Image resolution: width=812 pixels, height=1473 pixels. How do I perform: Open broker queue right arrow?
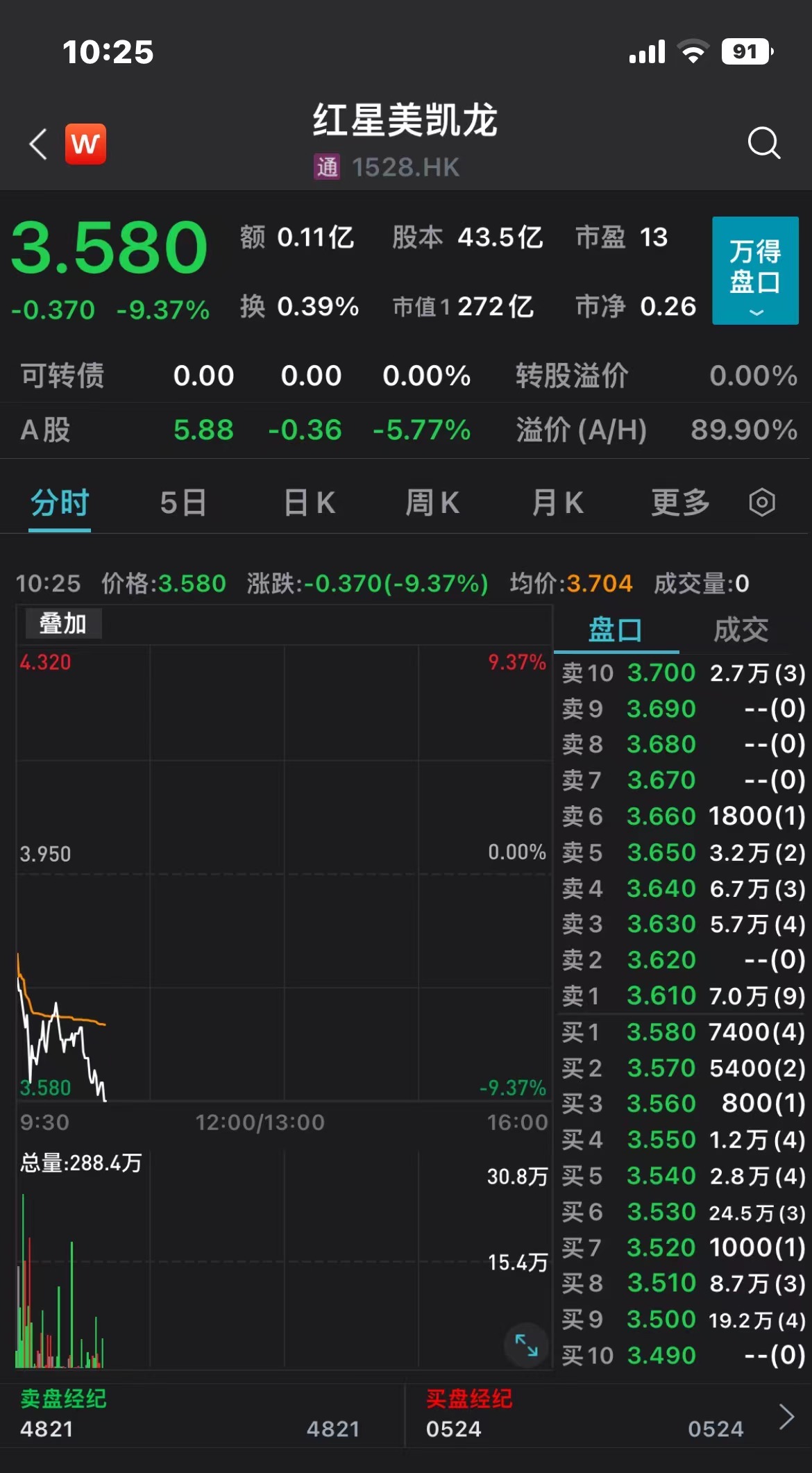(786, 1417)
